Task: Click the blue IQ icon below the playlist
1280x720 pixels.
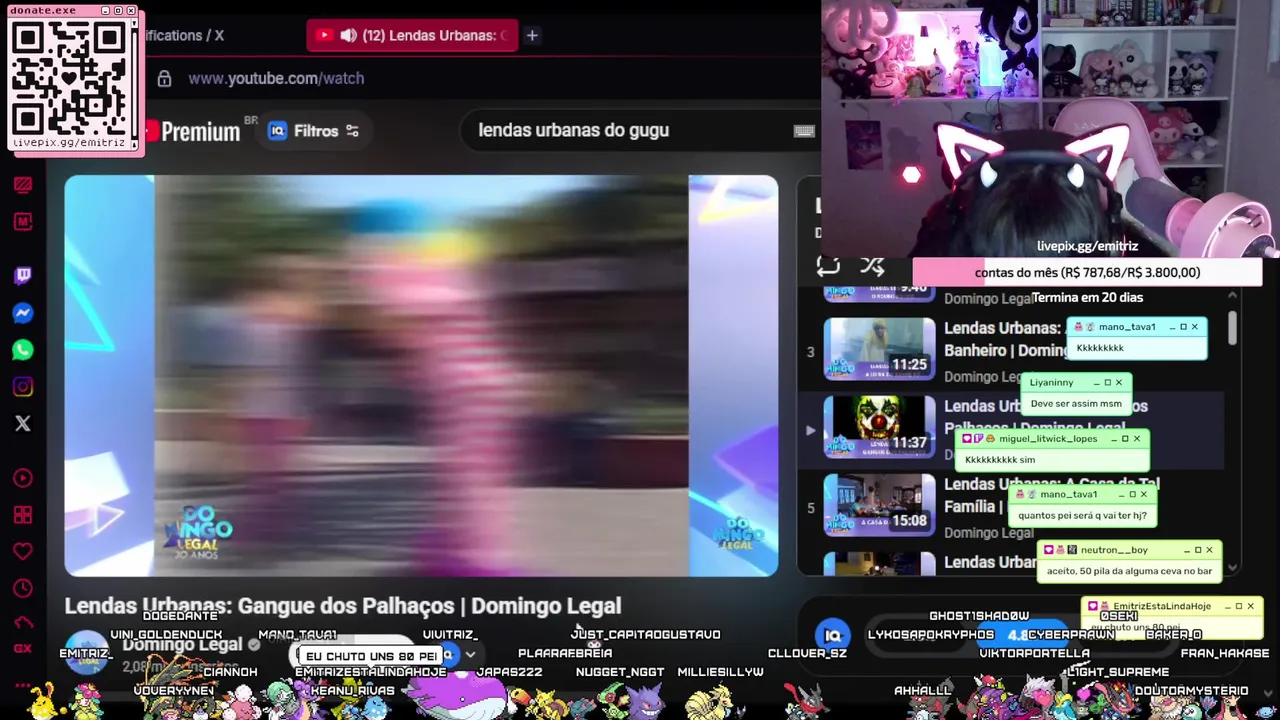Action: pos(832,635)
